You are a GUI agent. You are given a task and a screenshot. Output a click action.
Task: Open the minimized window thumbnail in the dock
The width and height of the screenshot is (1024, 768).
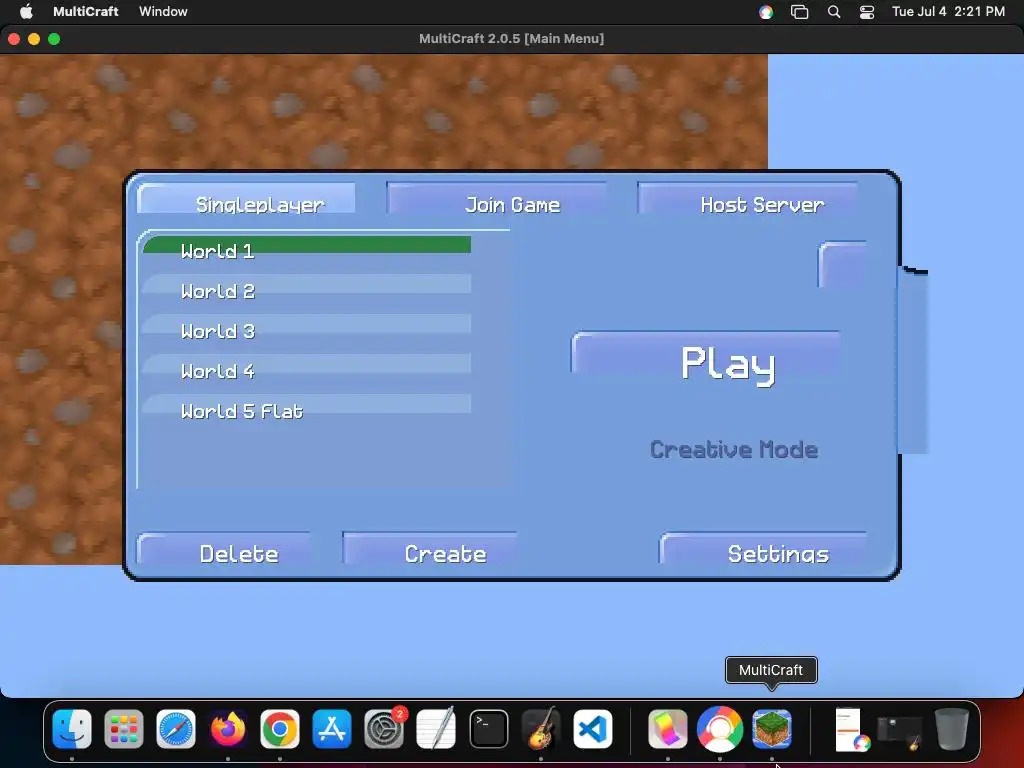pyautogui.click(x=901, y=732)
